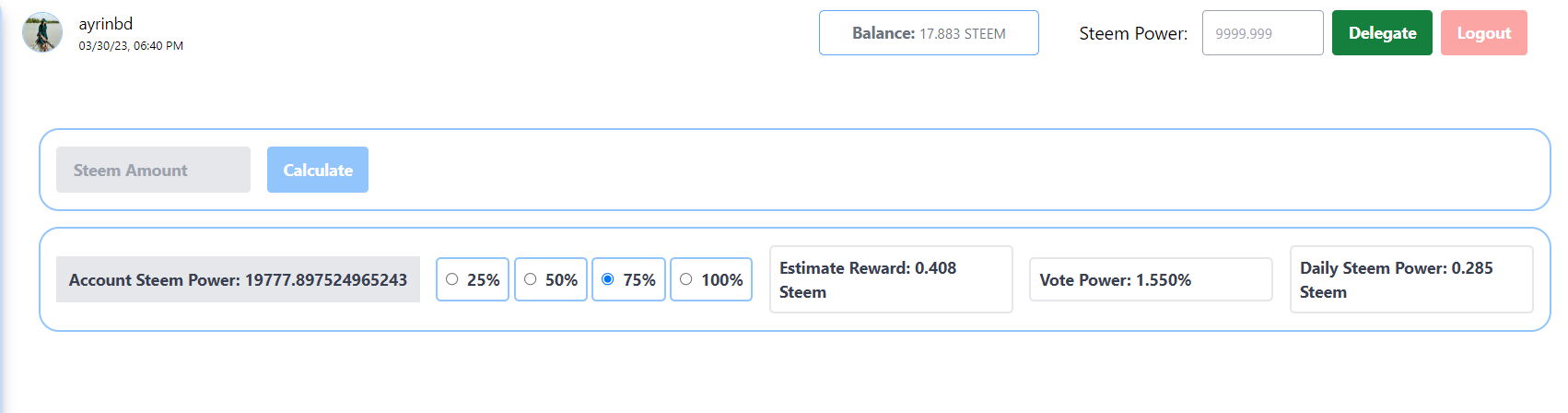Viewport: 1568px width, 413px height.
Task: Click the 50% label text
Action: [561, 279]
